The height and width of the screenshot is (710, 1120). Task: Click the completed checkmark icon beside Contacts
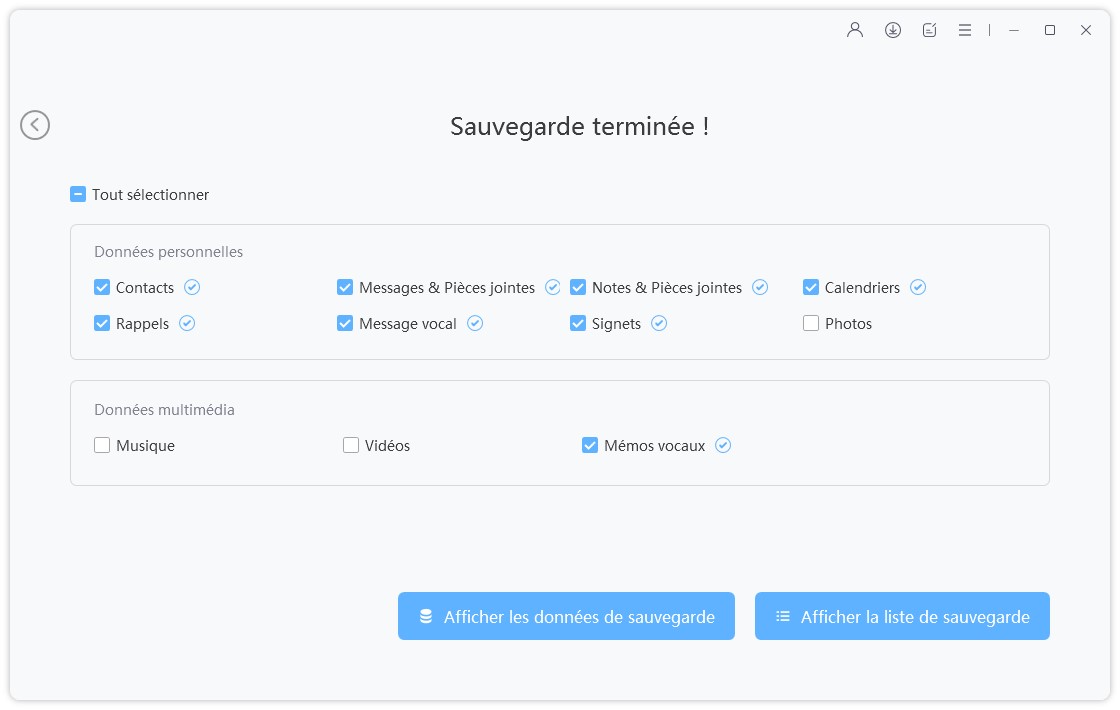(192, 287)
